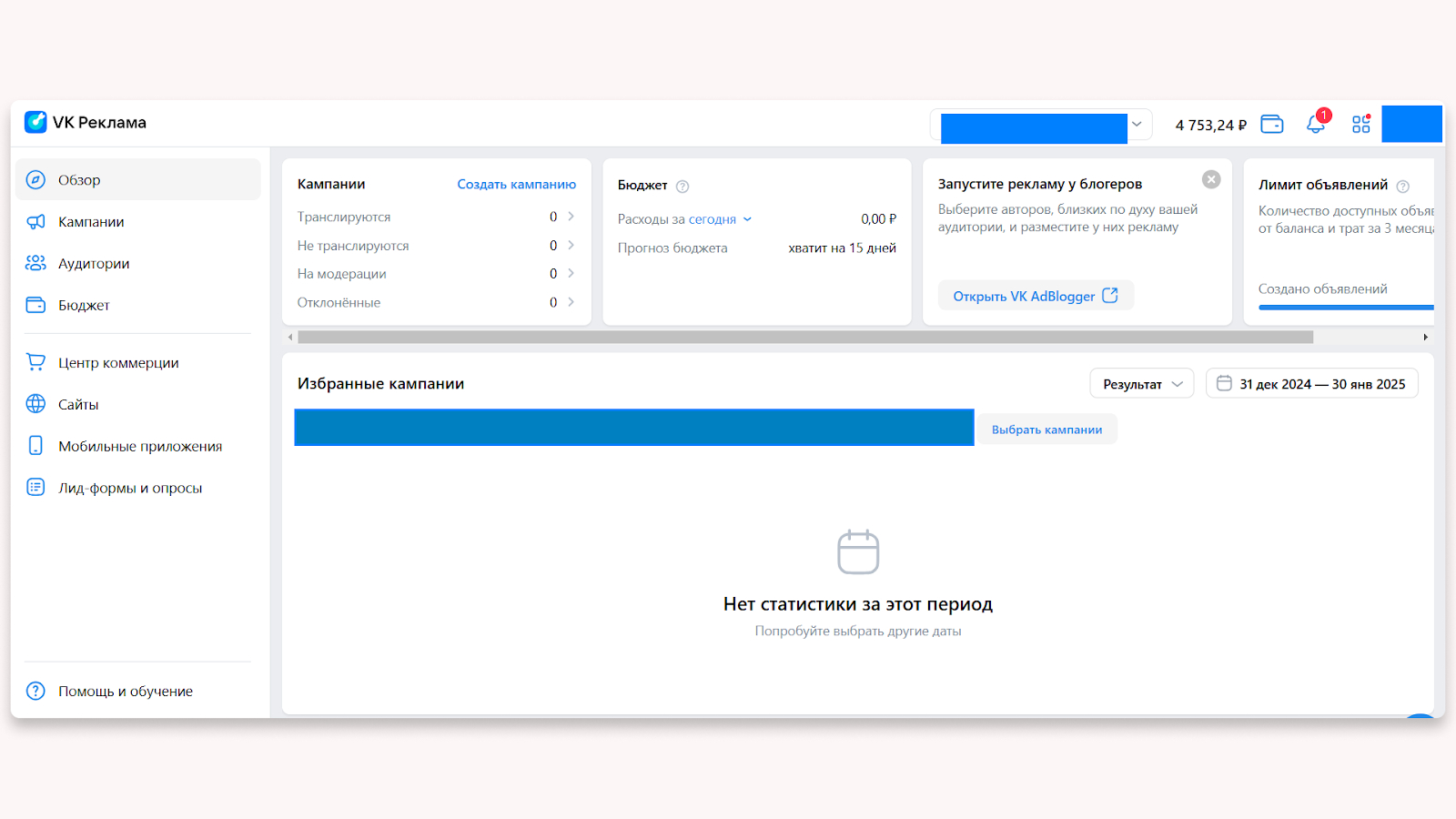
Task: Click the Центр коммерции cart icon
Action: pos(35,362)
